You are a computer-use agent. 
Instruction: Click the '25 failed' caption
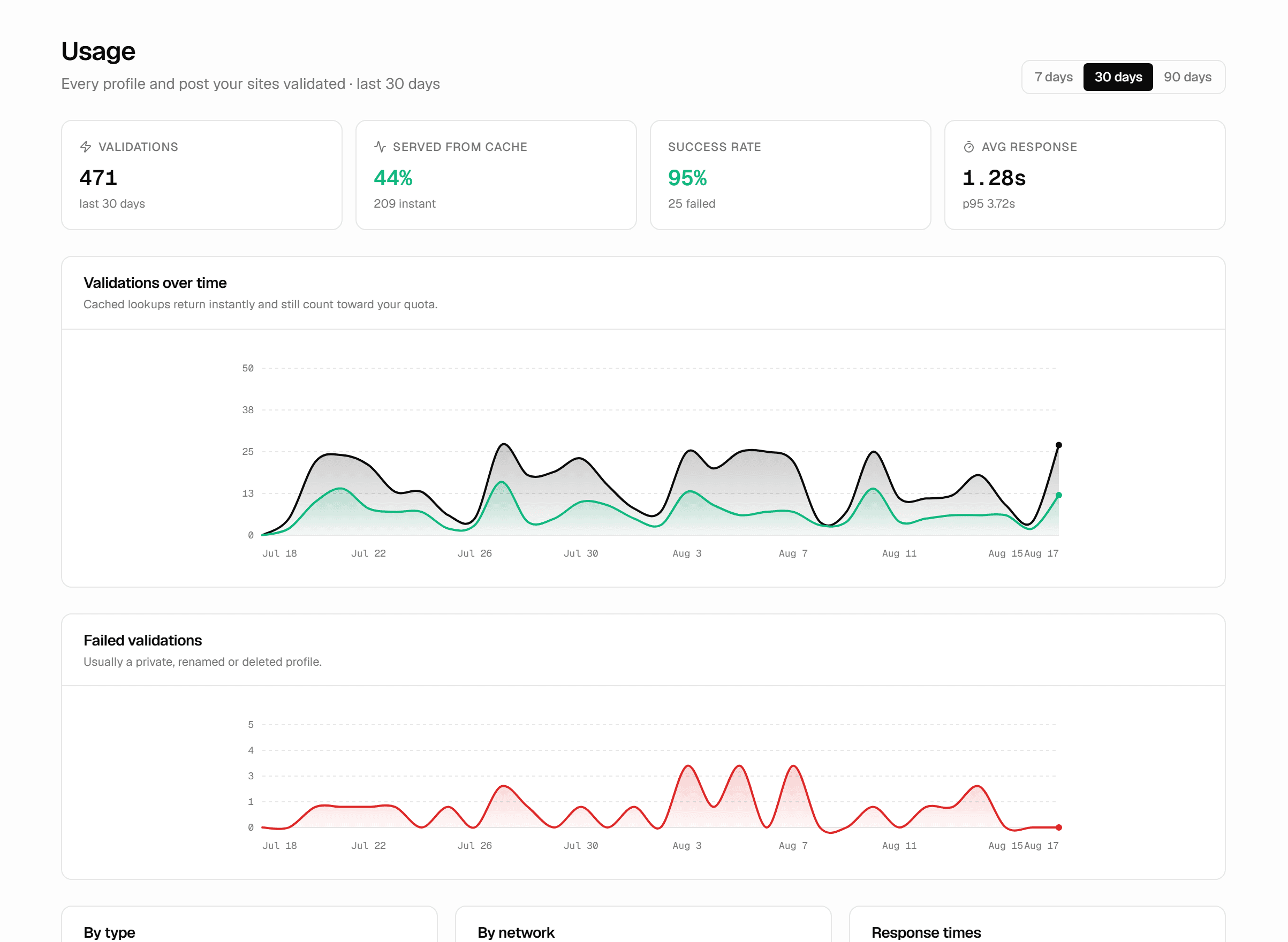tap(691, 203)
